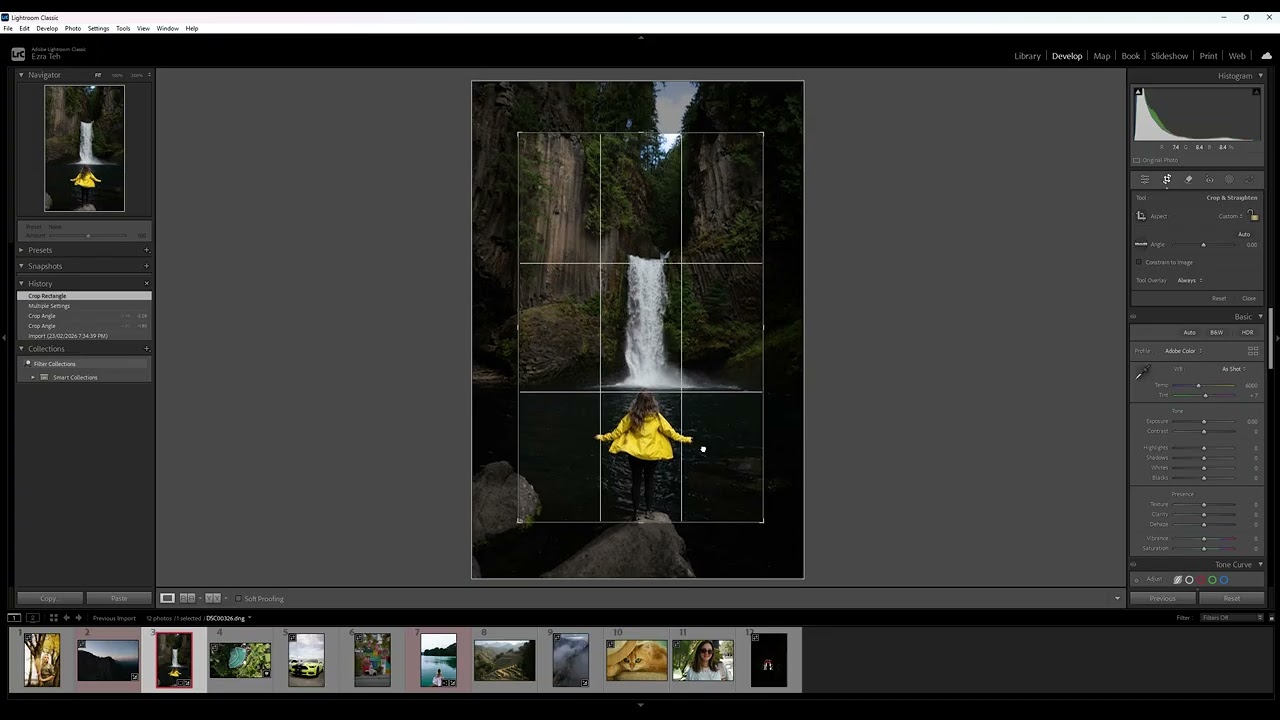
Task: Add a new collection with plus icon
Action: [147, 349]
